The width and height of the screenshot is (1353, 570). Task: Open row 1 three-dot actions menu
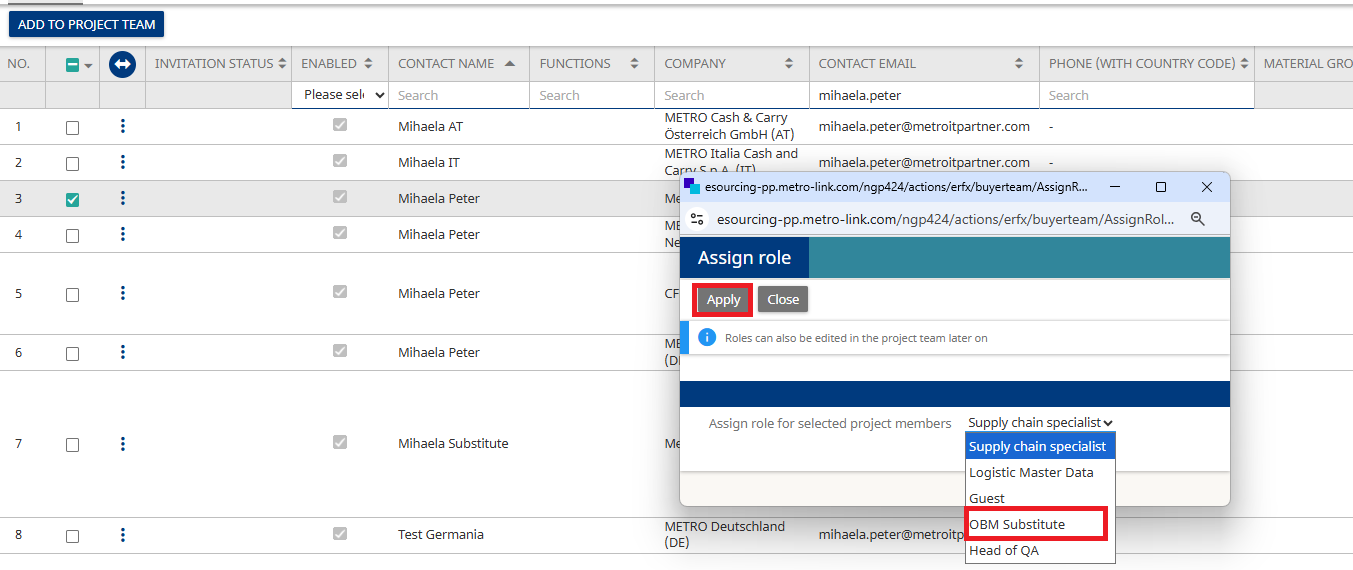coord(123,126)
